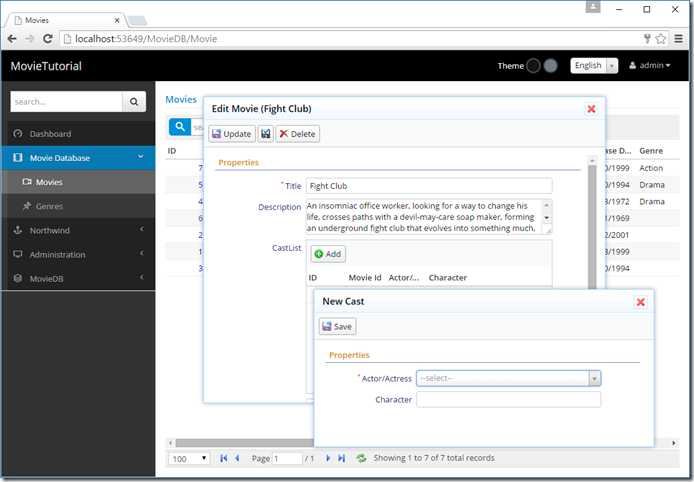Expand the Northwind menu
The width and height of the screenshot is (694, 482).
(x=78, y=230)
